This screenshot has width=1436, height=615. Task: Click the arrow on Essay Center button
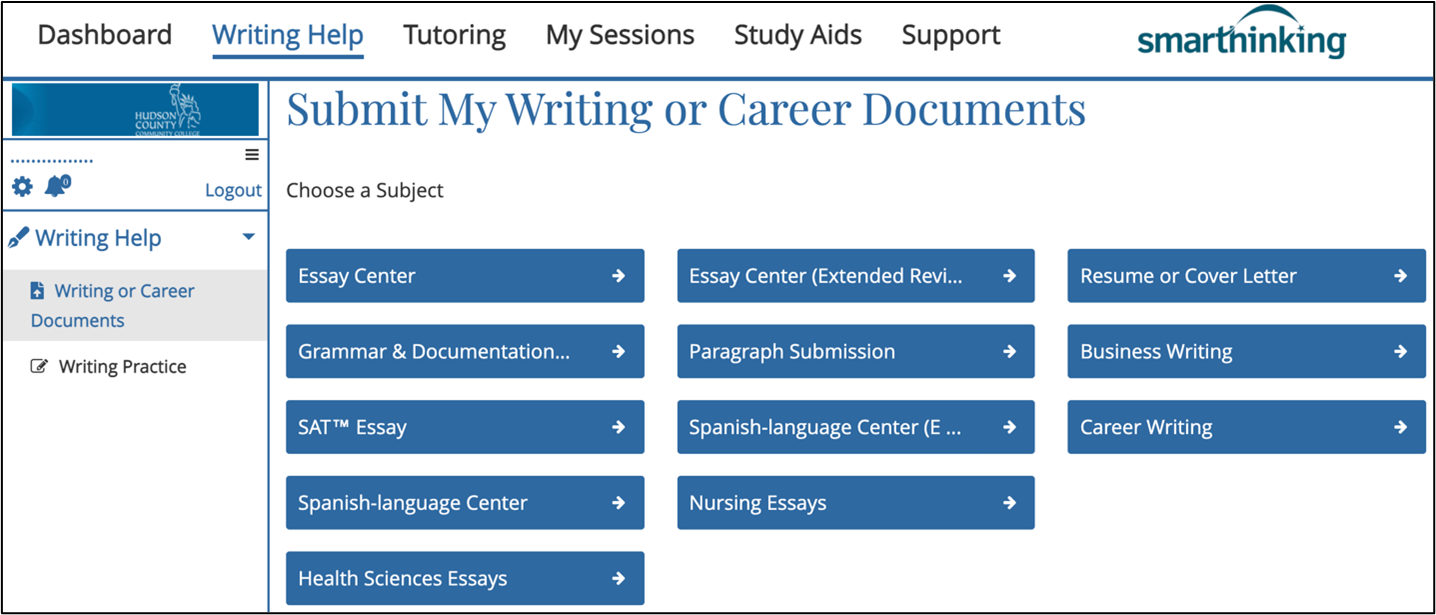pos(619,276)
